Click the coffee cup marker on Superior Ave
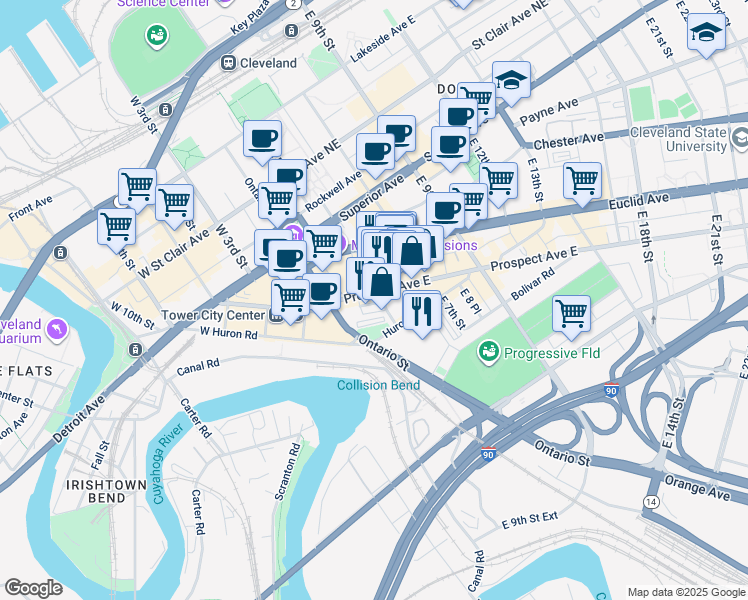This screenshot has height=600, width=748. 375,155
